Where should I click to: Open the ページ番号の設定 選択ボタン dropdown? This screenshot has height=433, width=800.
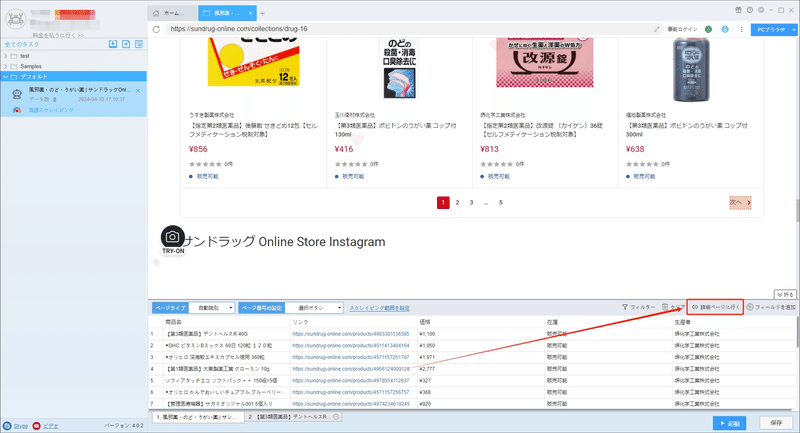click(x=314, y=308)
